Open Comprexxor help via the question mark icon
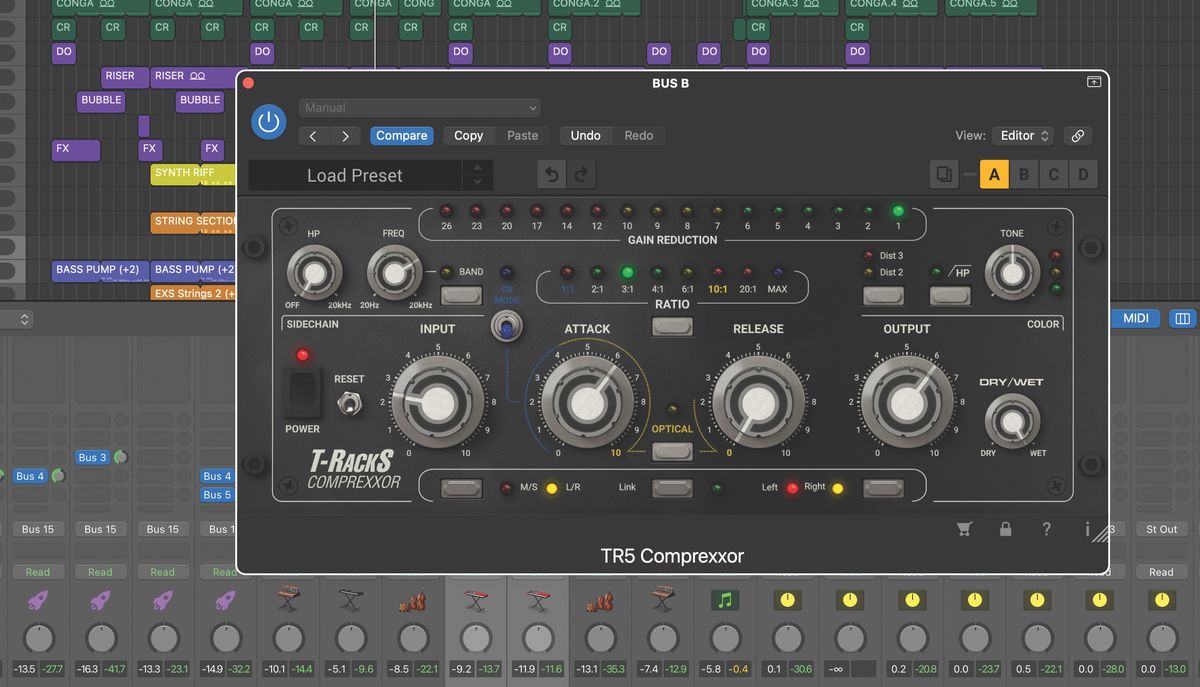The height and width of the screenshot is (687, 1200). click(x=1047, y=529)
